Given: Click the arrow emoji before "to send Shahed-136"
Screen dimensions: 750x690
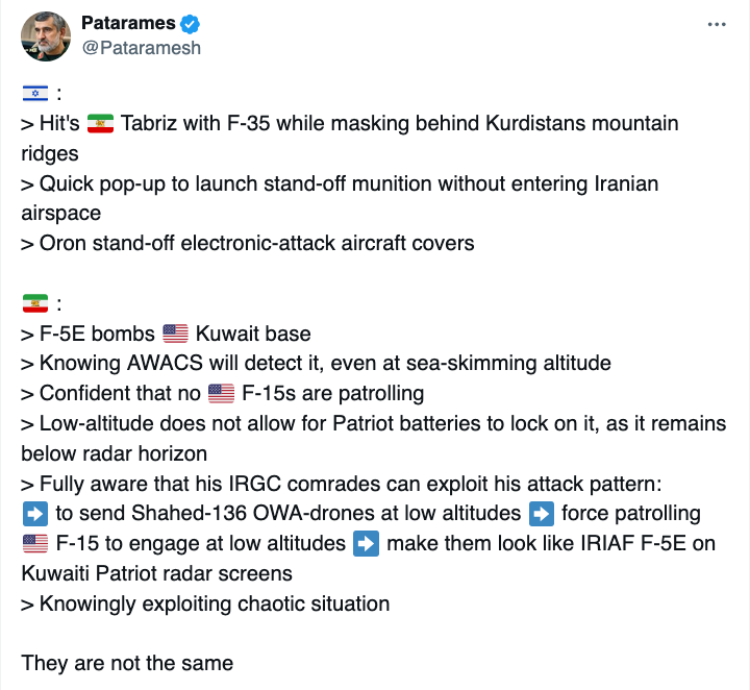Looking at the screenshot, I should point(33,514).
